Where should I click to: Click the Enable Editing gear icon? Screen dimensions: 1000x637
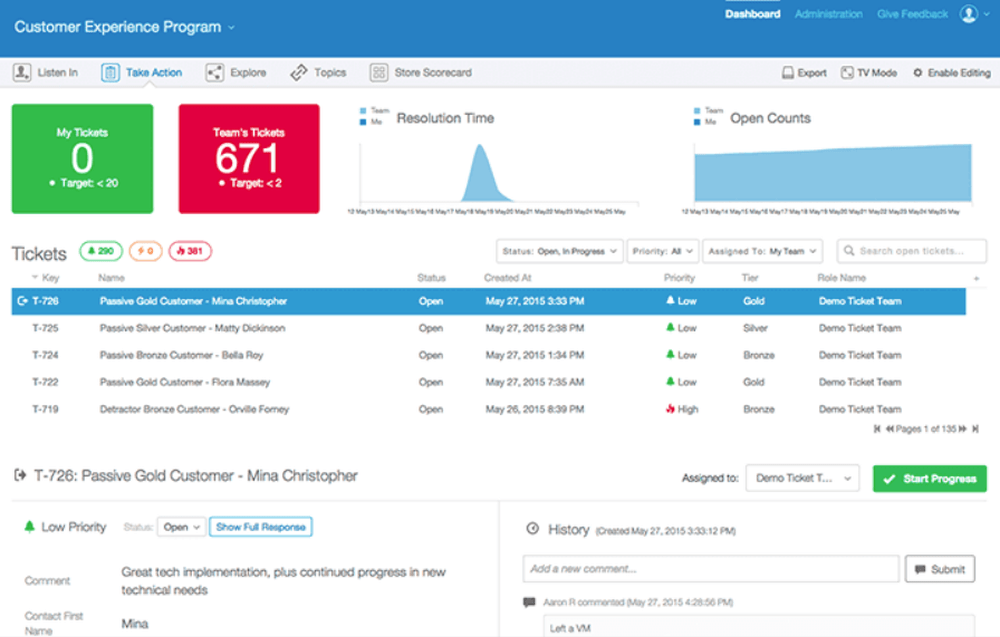pyautogui.click(x=918, y=73)
